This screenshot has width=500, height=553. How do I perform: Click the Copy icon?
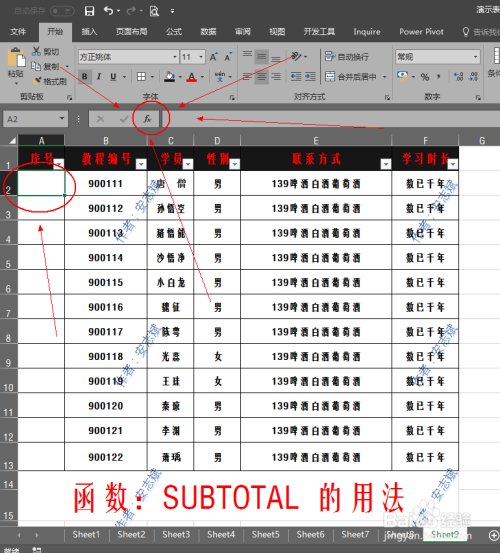[x=36, y=66]
